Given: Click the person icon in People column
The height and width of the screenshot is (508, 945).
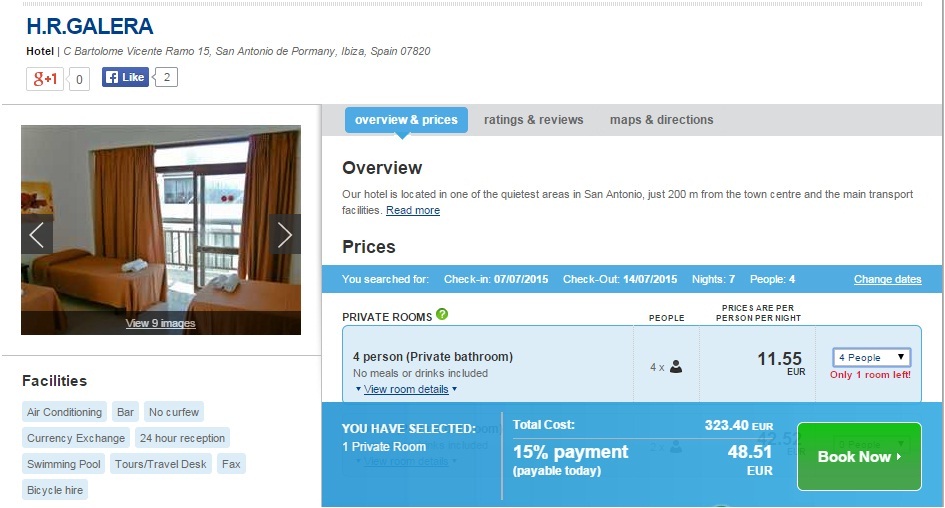Looking at the screenshot, I should [x=676, y=367].
